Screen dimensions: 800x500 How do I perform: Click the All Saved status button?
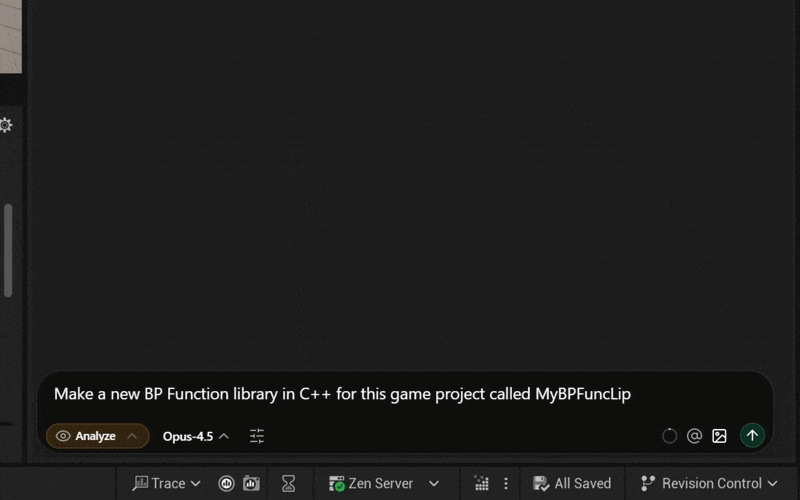(572, 484)
